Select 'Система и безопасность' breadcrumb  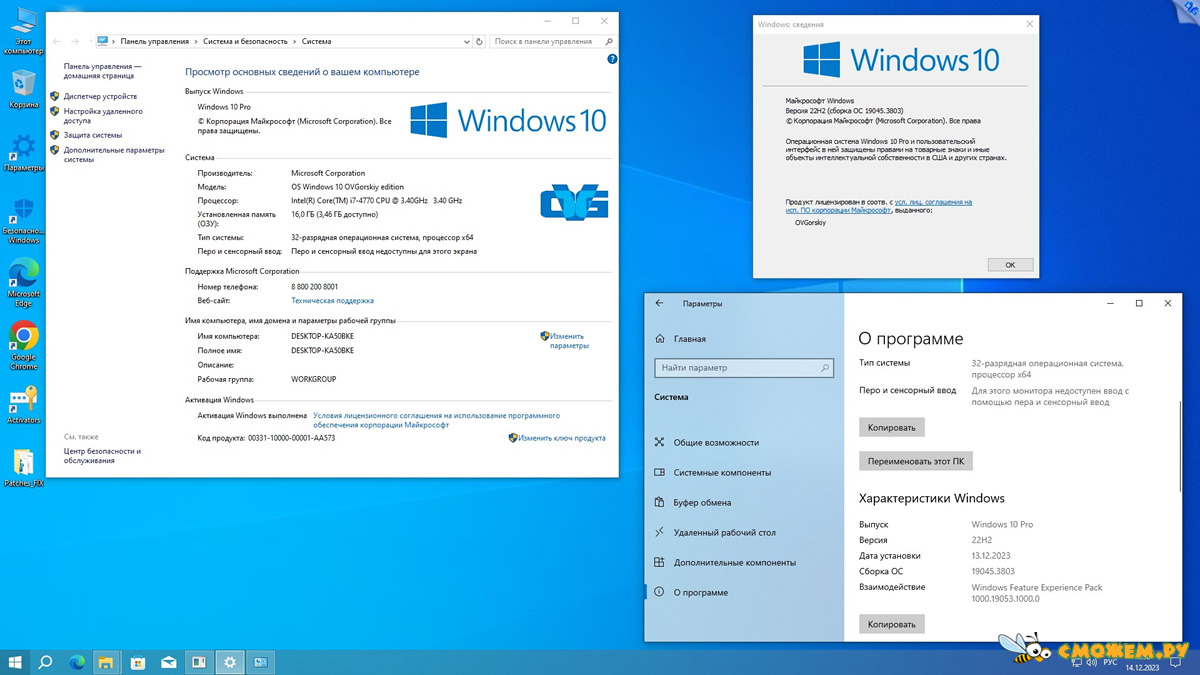pyautogui.click(x=245, y=41)
